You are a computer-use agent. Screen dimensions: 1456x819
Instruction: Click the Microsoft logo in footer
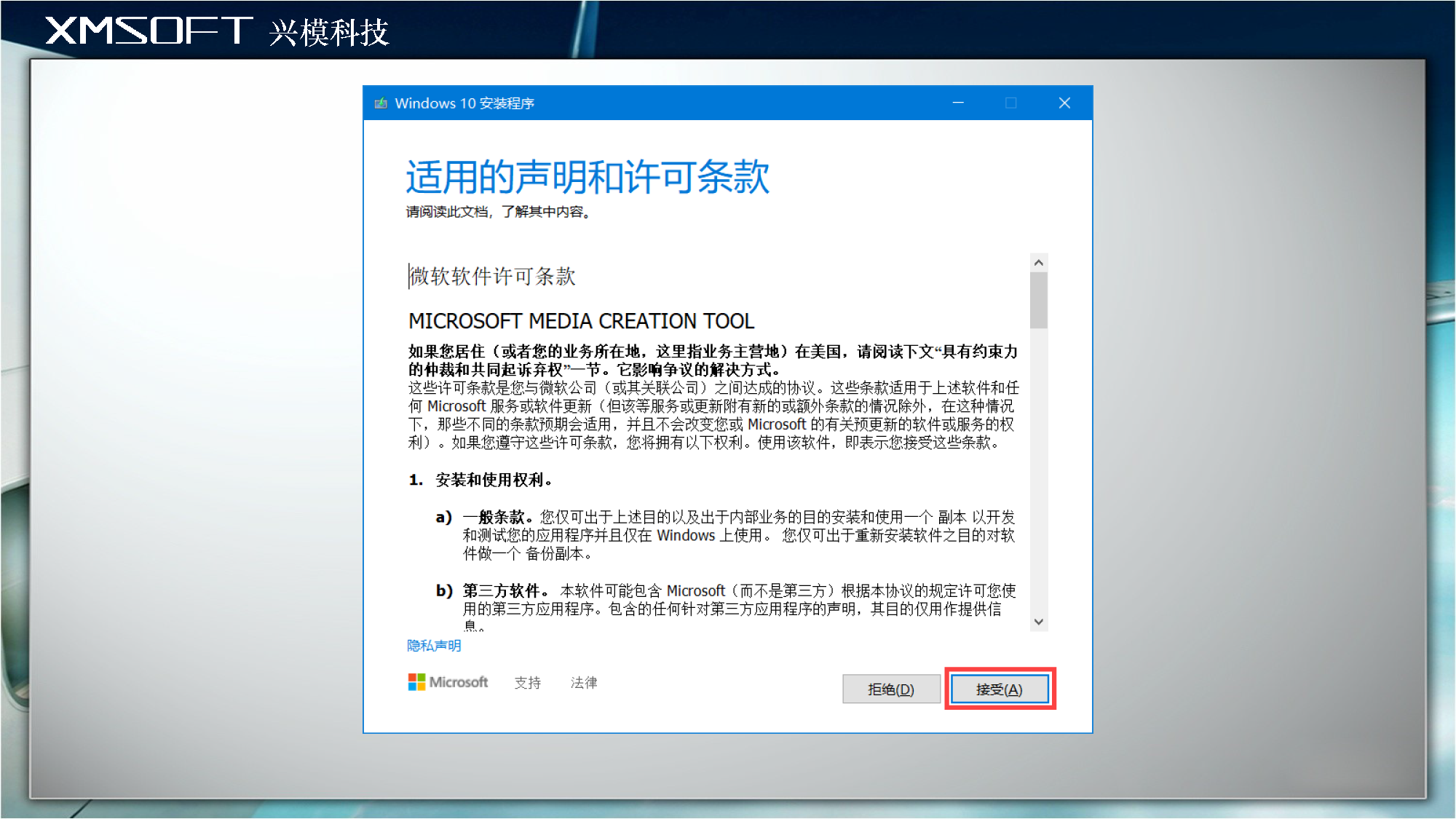[448, 682]
